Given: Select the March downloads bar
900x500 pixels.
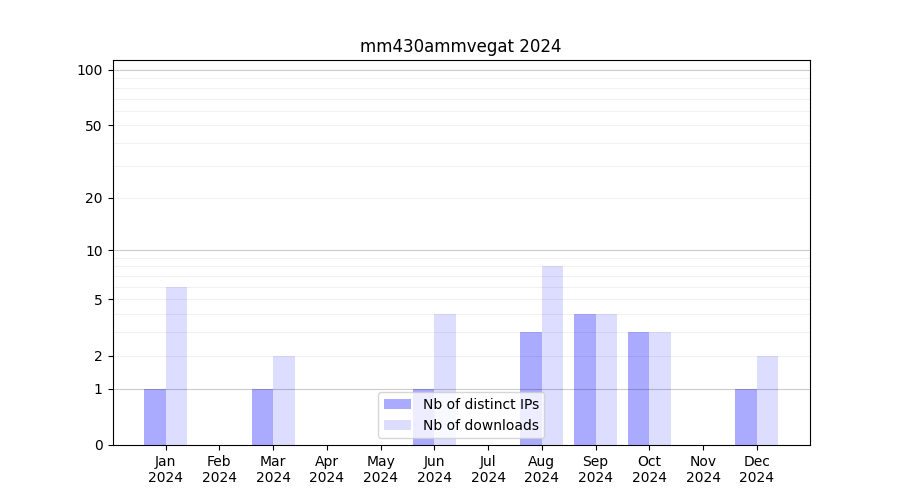Looking at the screenshot, I should (x=284, y=400).
